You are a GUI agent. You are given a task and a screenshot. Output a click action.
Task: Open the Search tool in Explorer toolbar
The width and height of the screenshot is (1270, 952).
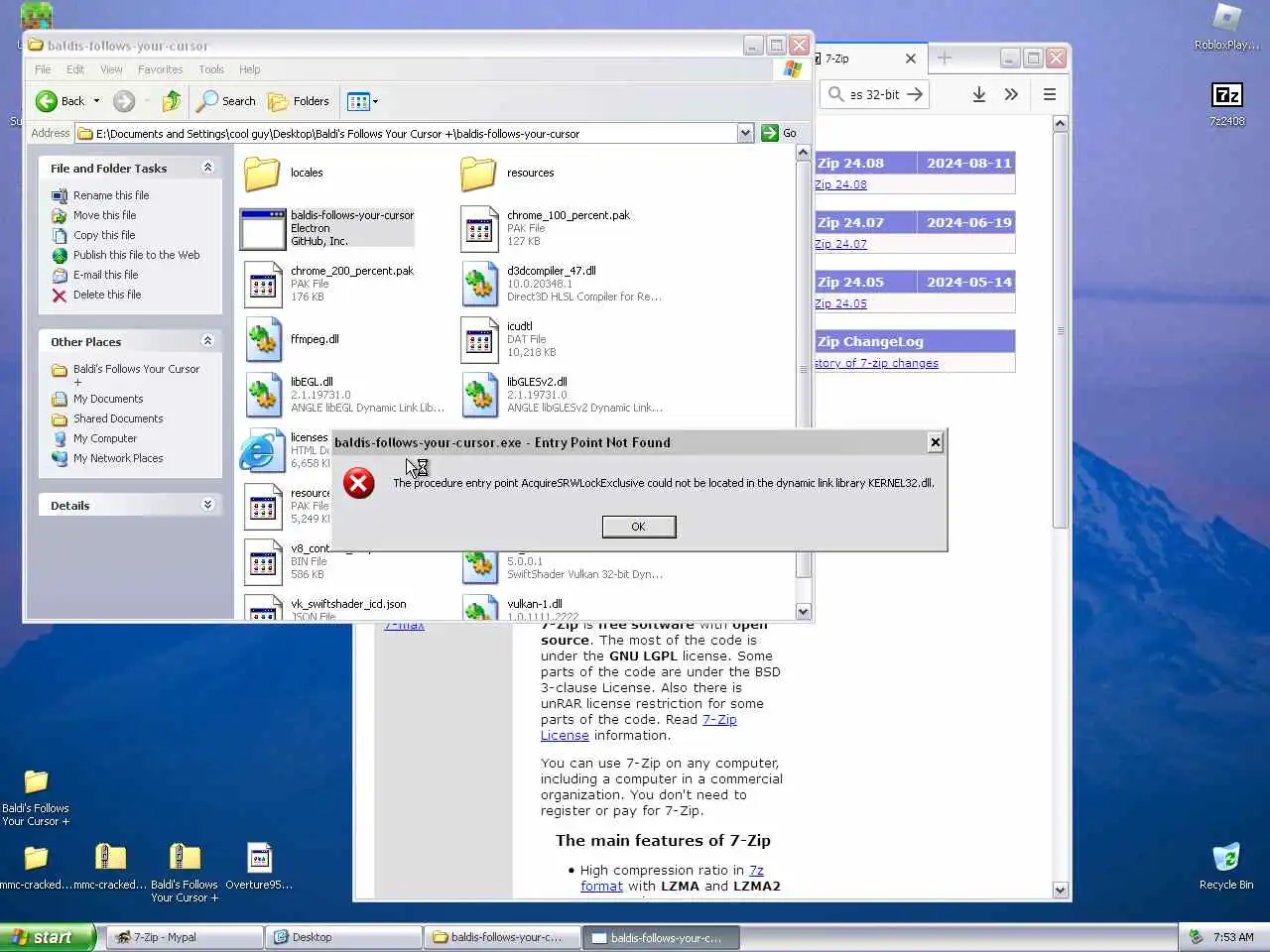point(226,101)
